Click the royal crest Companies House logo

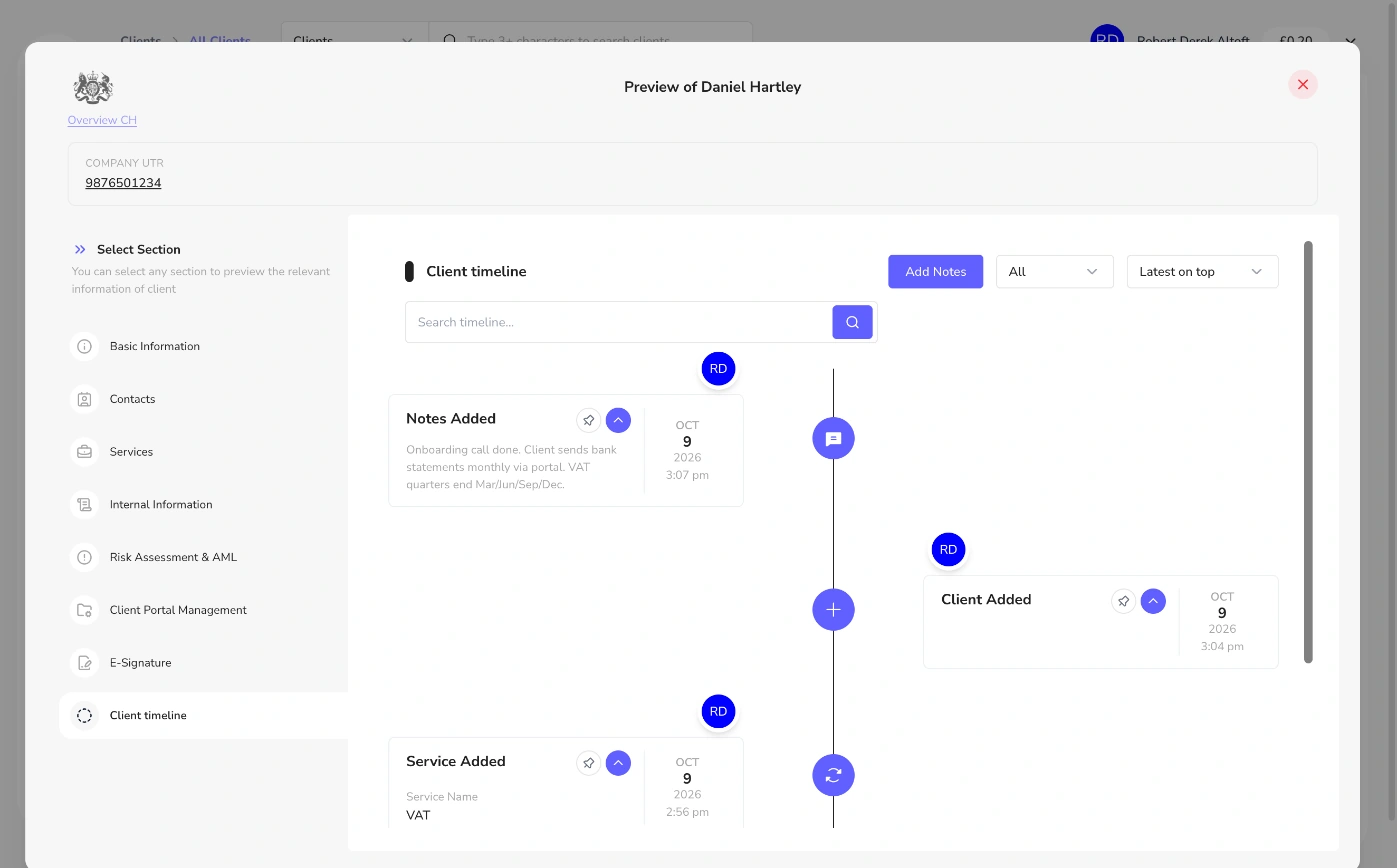(x=93, y=88)
